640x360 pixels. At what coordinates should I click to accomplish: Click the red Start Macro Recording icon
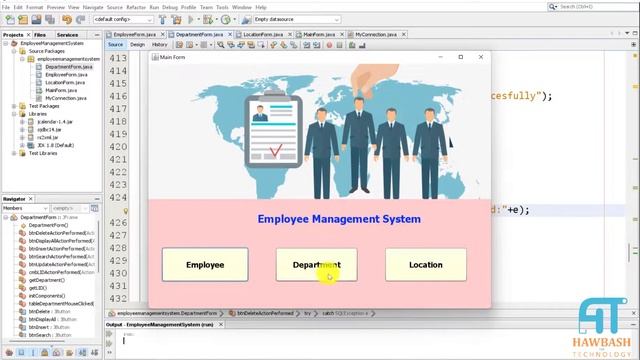pyautogui.click(x=329, y=45)
